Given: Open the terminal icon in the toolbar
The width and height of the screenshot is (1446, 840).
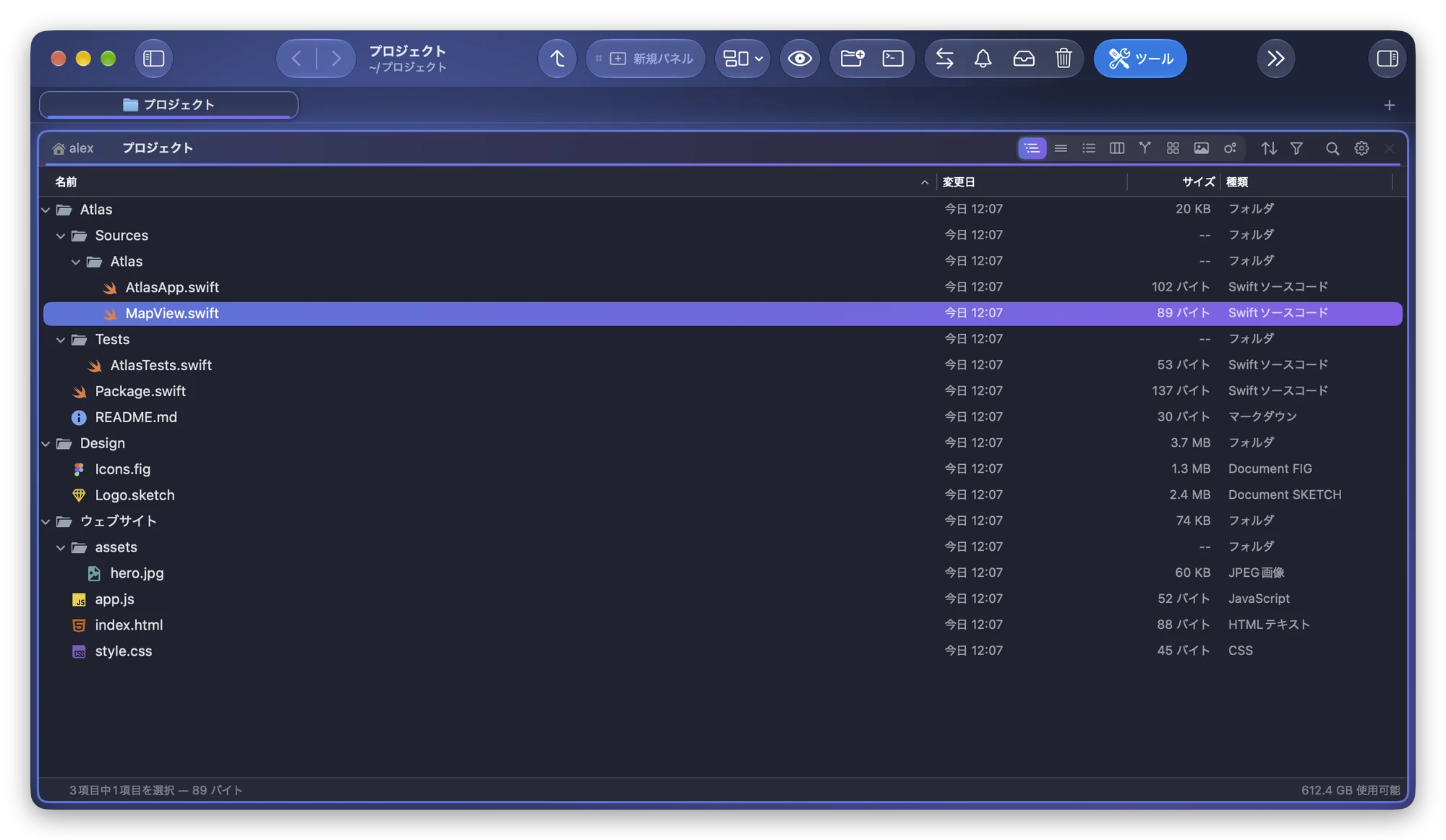Looking at the screenshot, I should (x=893, y=59).
